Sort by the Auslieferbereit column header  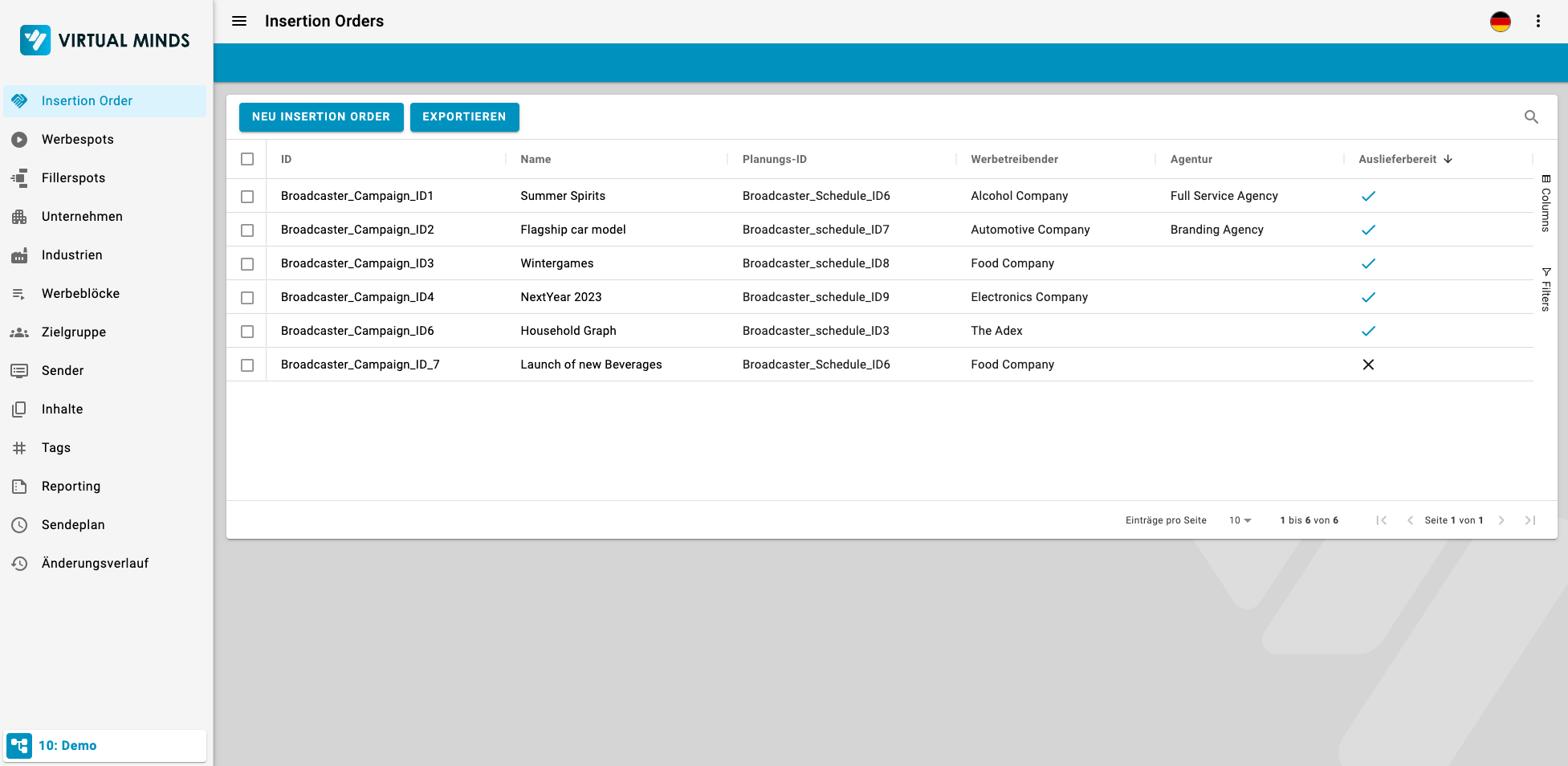click(x=1397, y=159)
